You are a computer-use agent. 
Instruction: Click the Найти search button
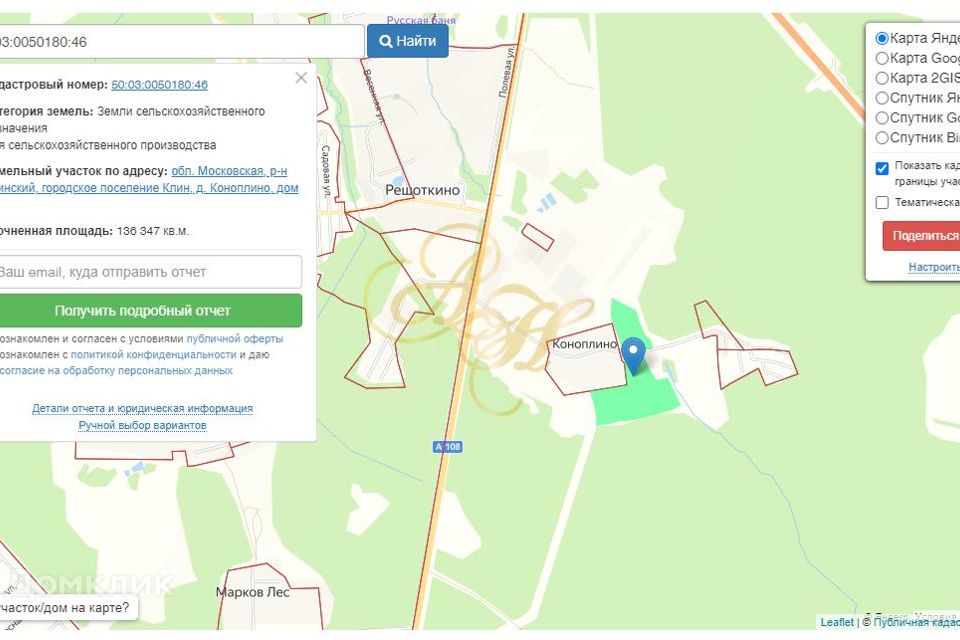(x=407, y=41)
